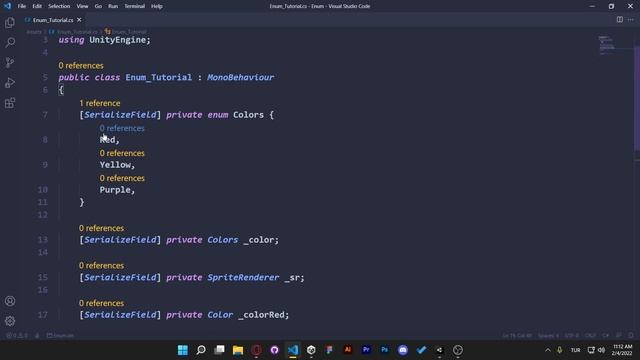The height and width of the screenshot is (360, 640).
Task: Click the Assets breadcrumb segment
Action: click(34, 31)
